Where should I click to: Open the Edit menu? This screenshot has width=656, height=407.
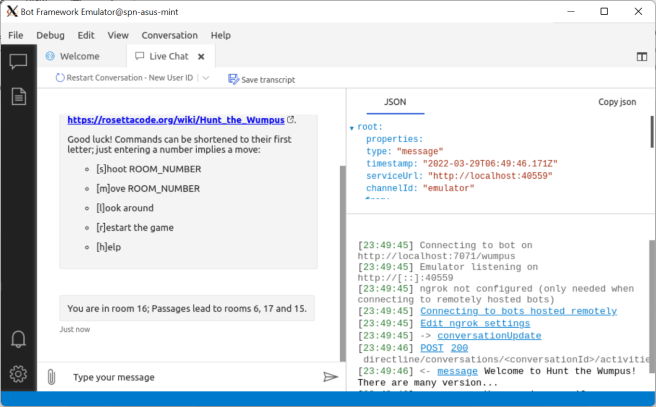tap(86, 35)
